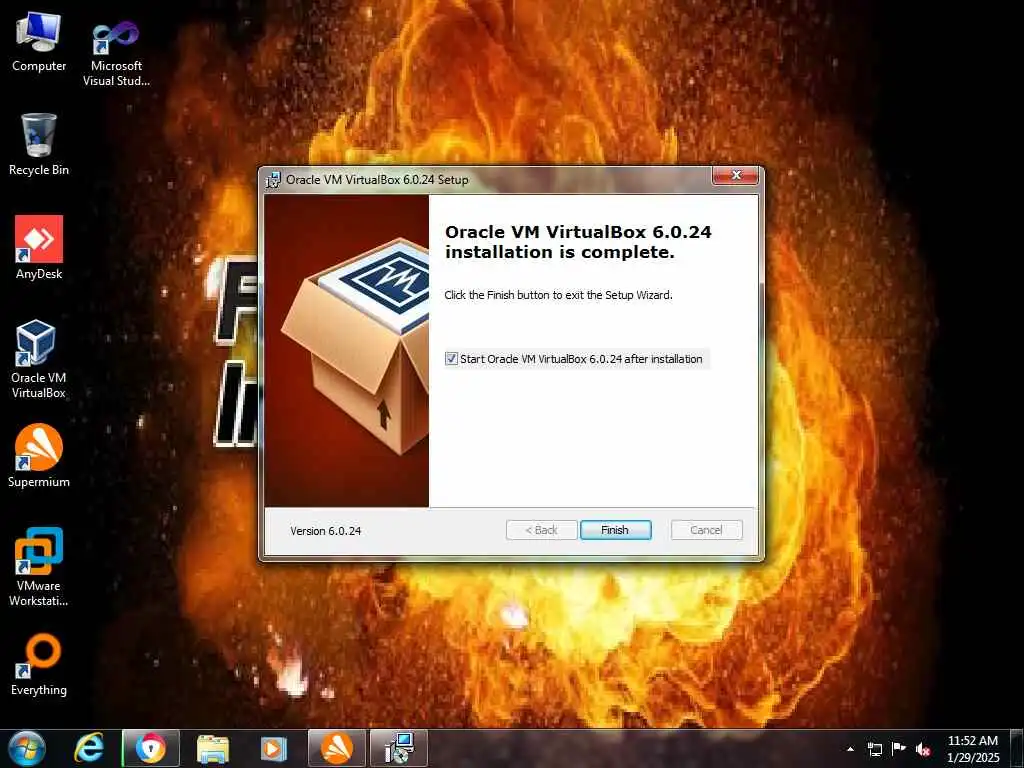Click the Cancel button in Setup wizard

(706, 530)
